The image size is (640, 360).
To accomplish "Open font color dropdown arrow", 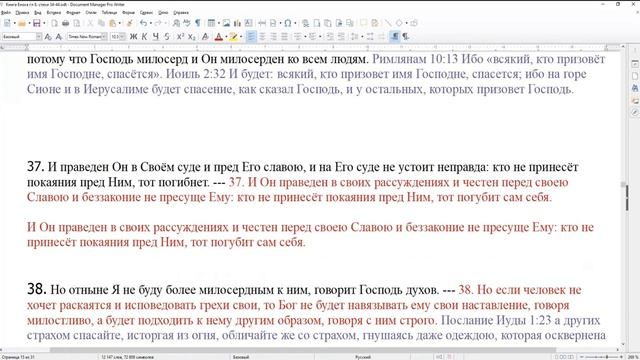I will point(226,37).
